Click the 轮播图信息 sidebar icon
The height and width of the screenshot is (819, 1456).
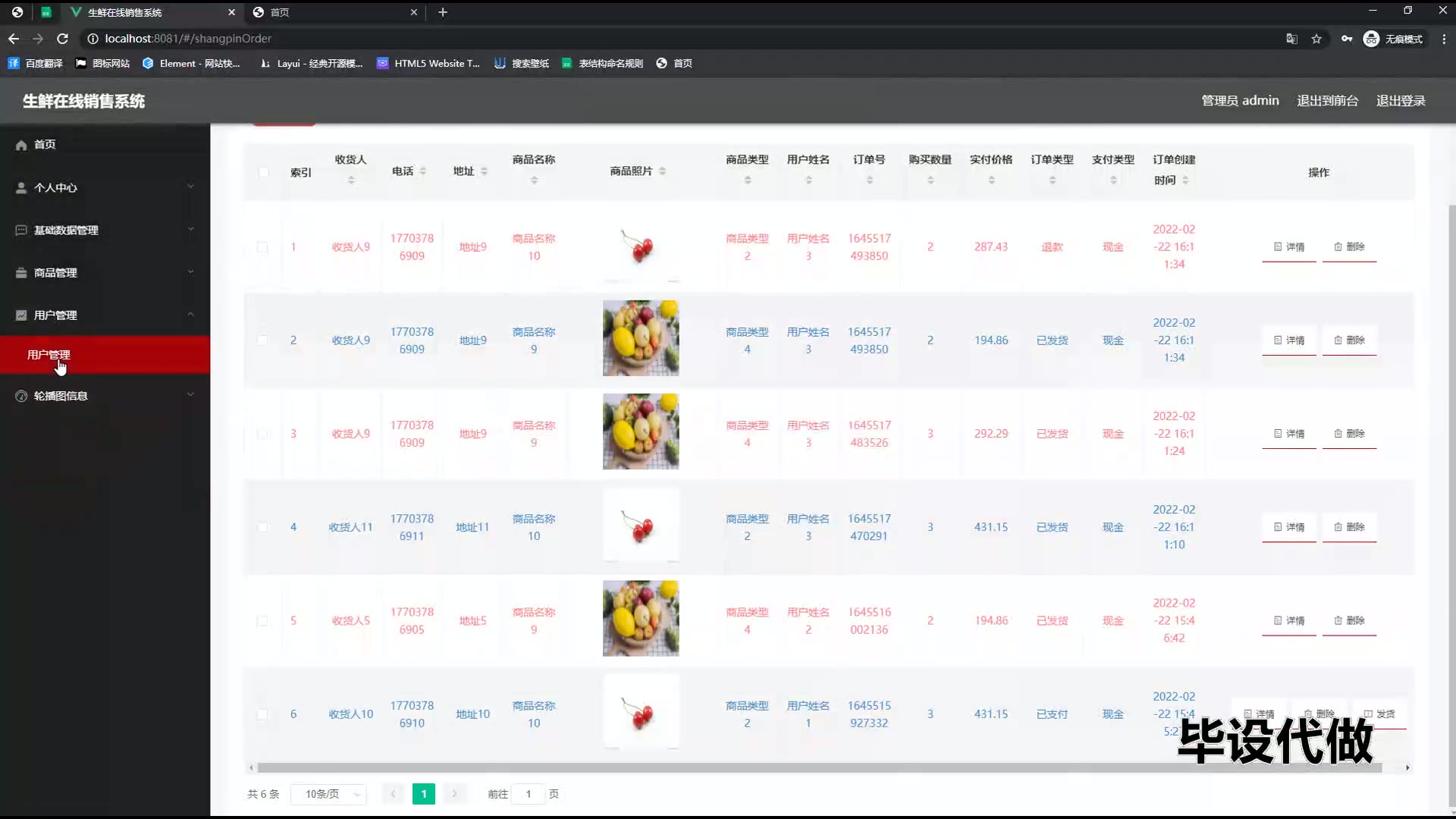[21, 396]
